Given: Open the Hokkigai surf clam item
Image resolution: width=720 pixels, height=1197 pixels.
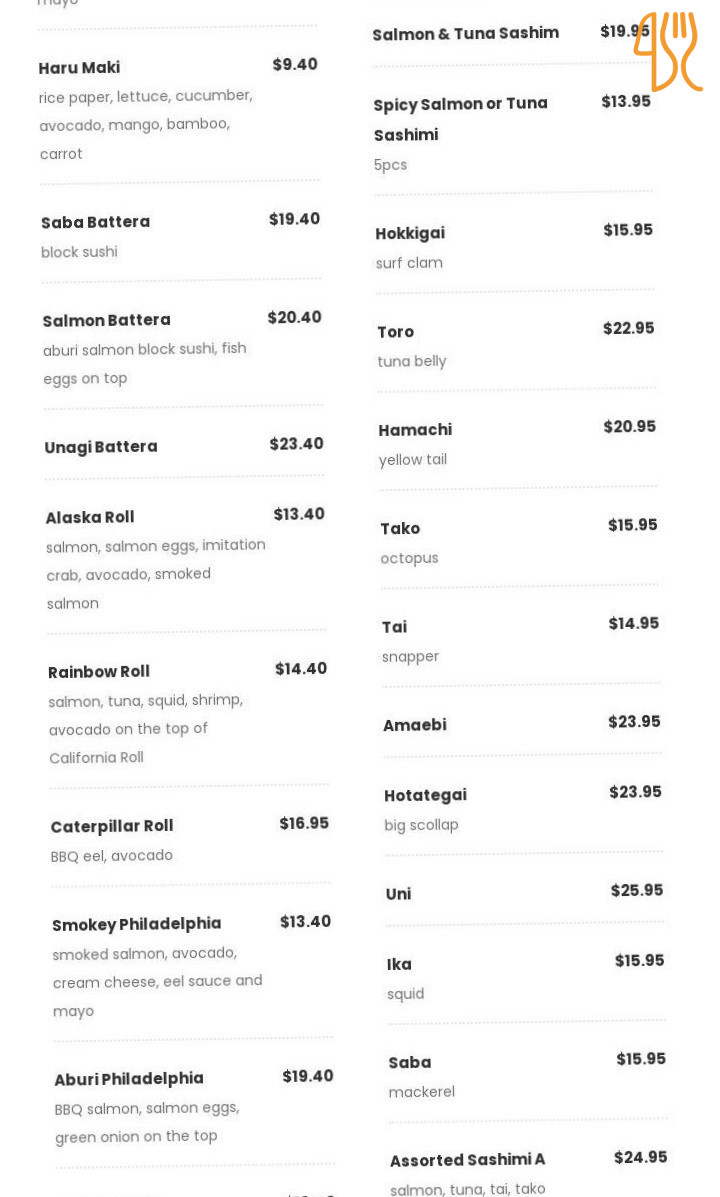Looking at the screenshot, I should [410, 233].
